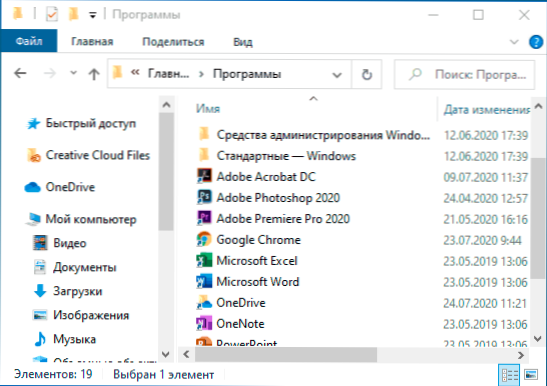Select the Adobe Premiere Pro 2020 icon

[204, 218]
